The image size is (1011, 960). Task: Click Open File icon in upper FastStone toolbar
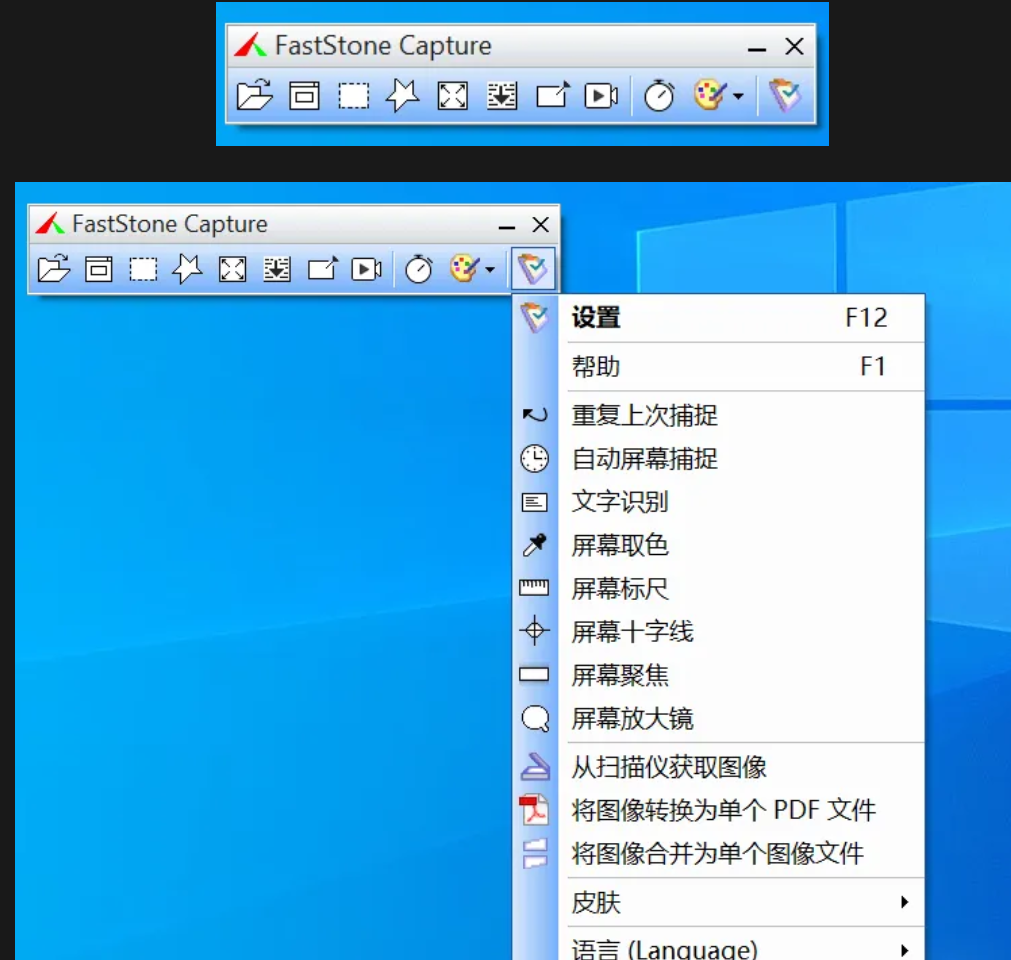[x=255, y=95]
